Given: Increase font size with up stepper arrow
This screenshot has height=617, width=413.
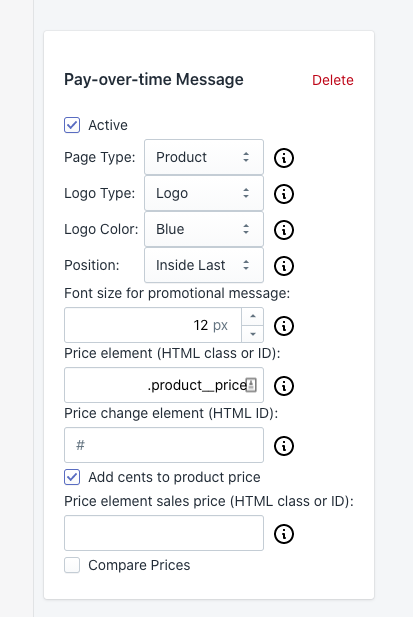Looking at the screenshot, I should click(x=253, y=316).
